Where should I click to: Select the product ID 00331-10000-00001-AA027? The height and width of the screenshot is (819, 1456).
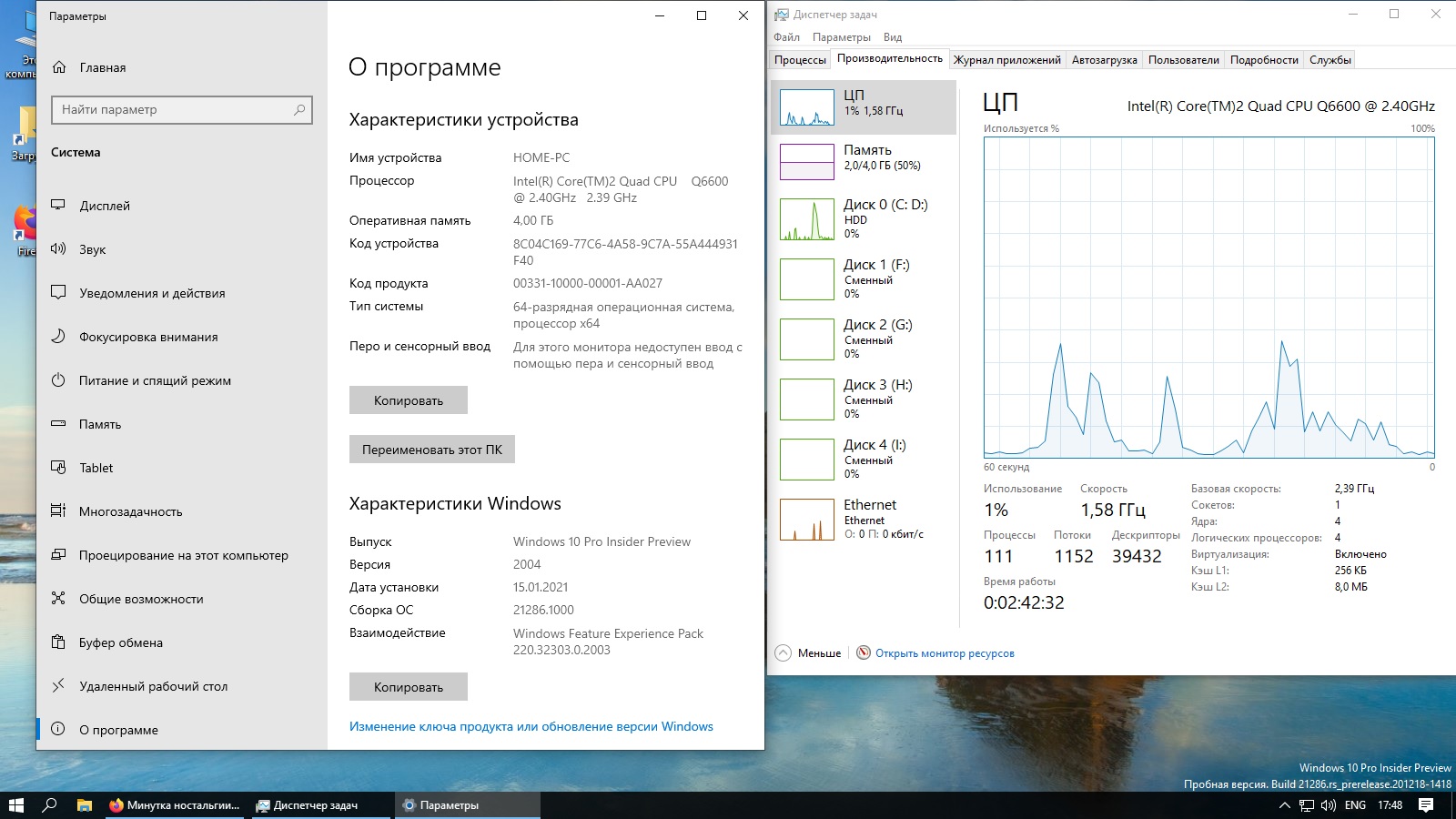[x=588, y=283]
